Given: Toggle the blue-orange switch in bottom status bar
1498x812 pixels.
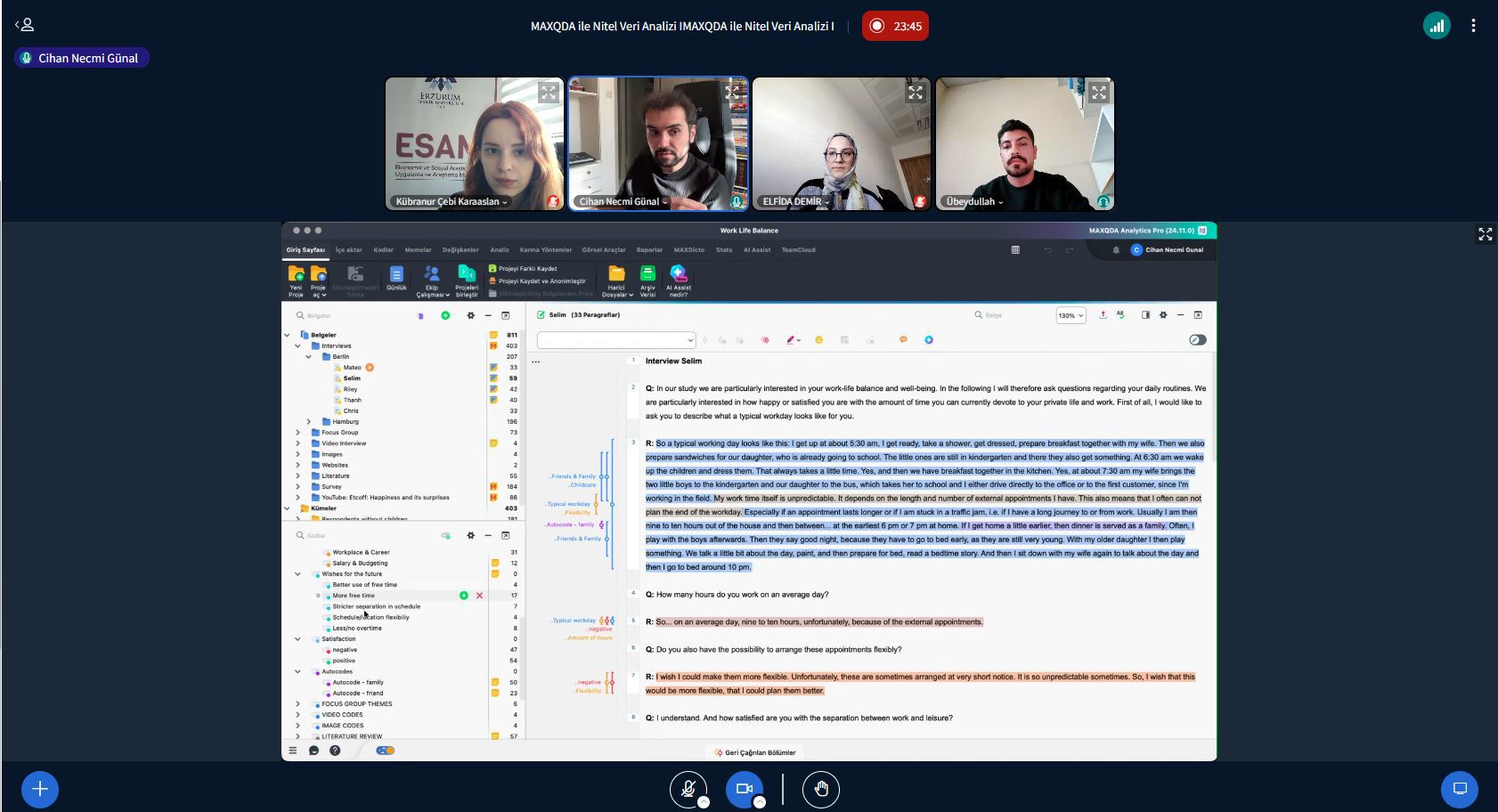Looking at the screenshot, I should [385, 751].
